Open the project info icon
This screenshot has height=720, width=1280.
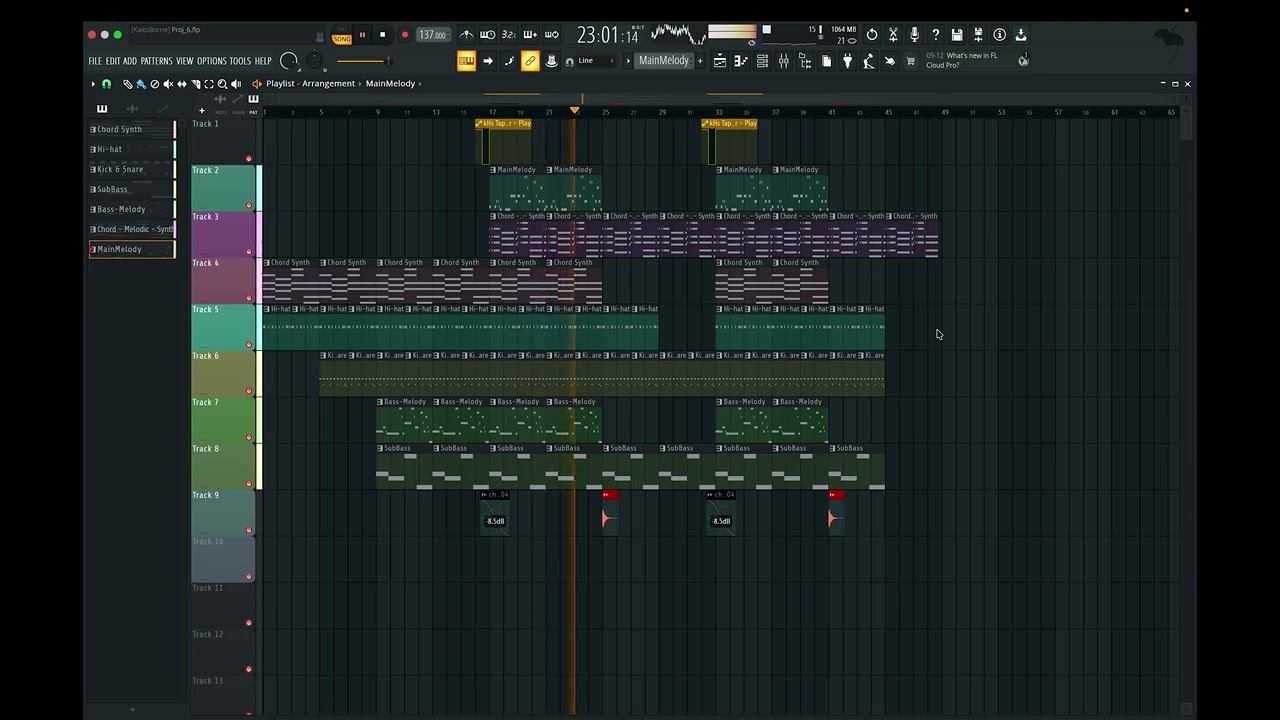click(999, 34)
